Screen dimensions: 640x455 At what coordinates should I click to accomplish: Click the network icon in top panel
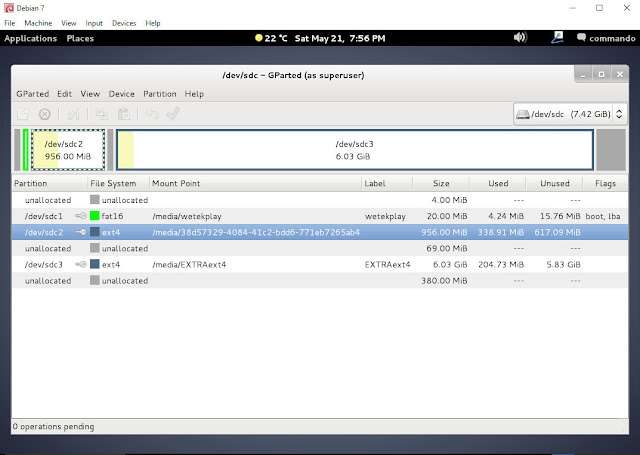click(557, 38)
